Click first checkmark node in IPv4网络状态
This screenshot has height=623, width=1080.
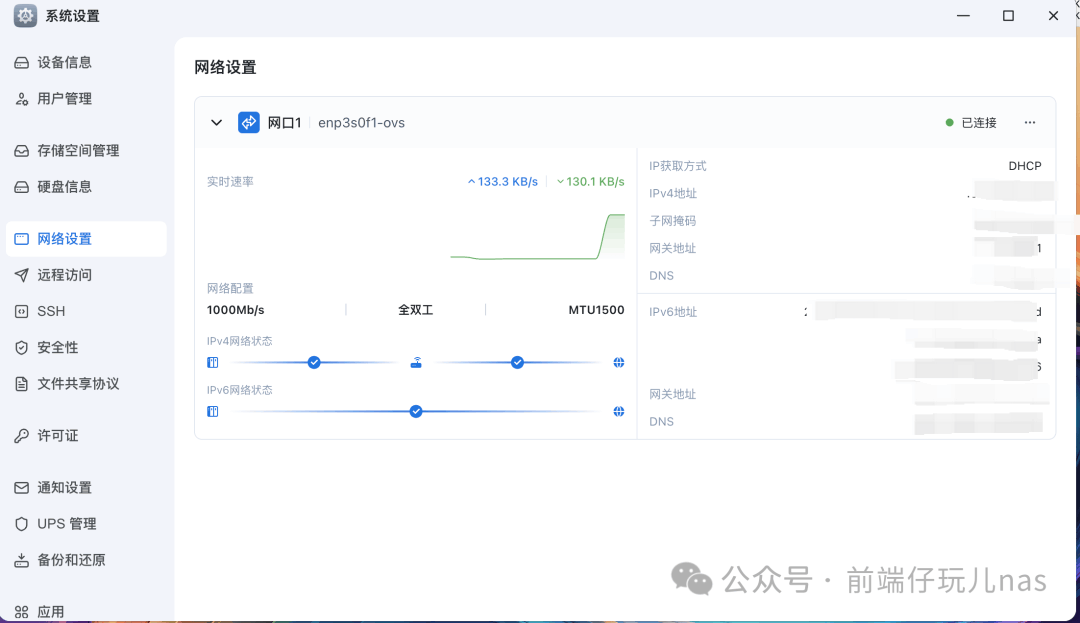tap(314, 362)
